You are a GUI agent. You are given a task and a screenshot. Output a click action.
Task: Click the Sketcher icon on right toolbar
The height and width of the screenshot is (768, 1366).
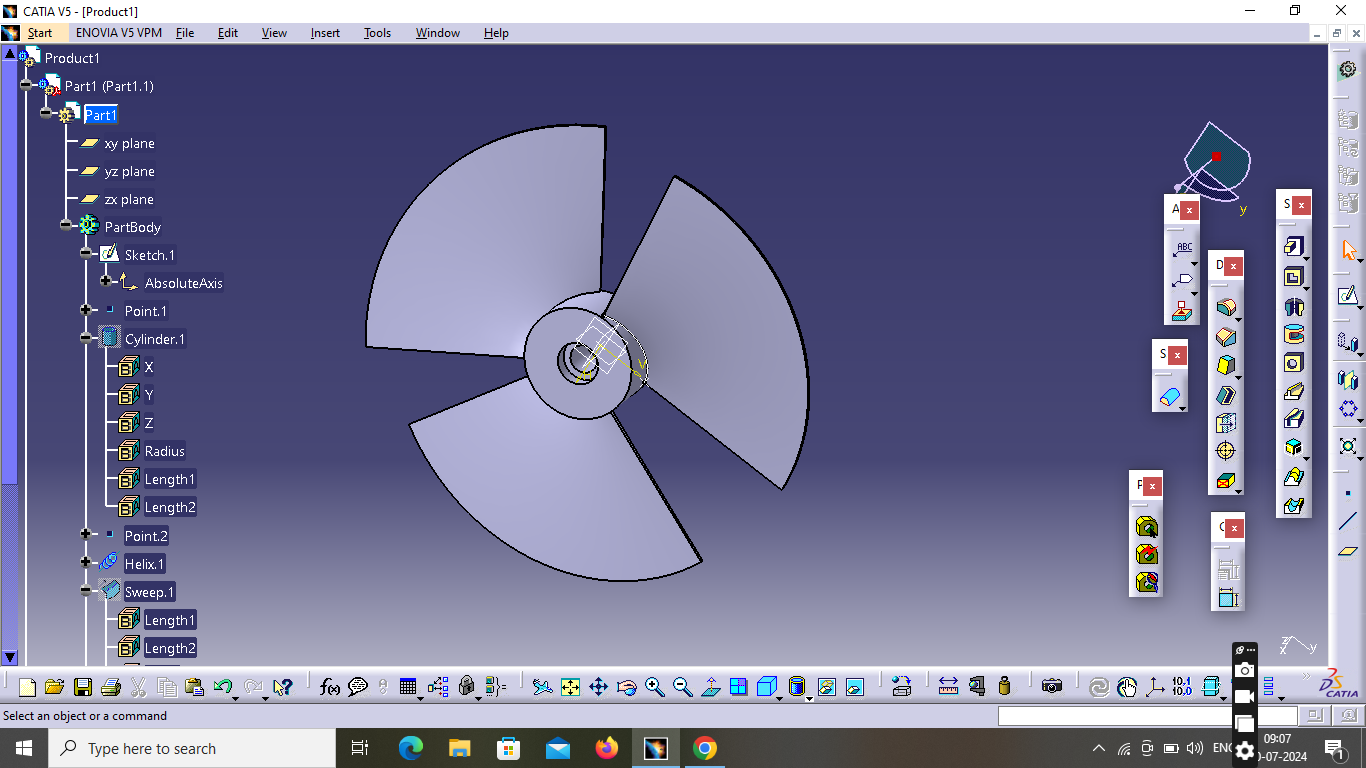click(1348, 296)
